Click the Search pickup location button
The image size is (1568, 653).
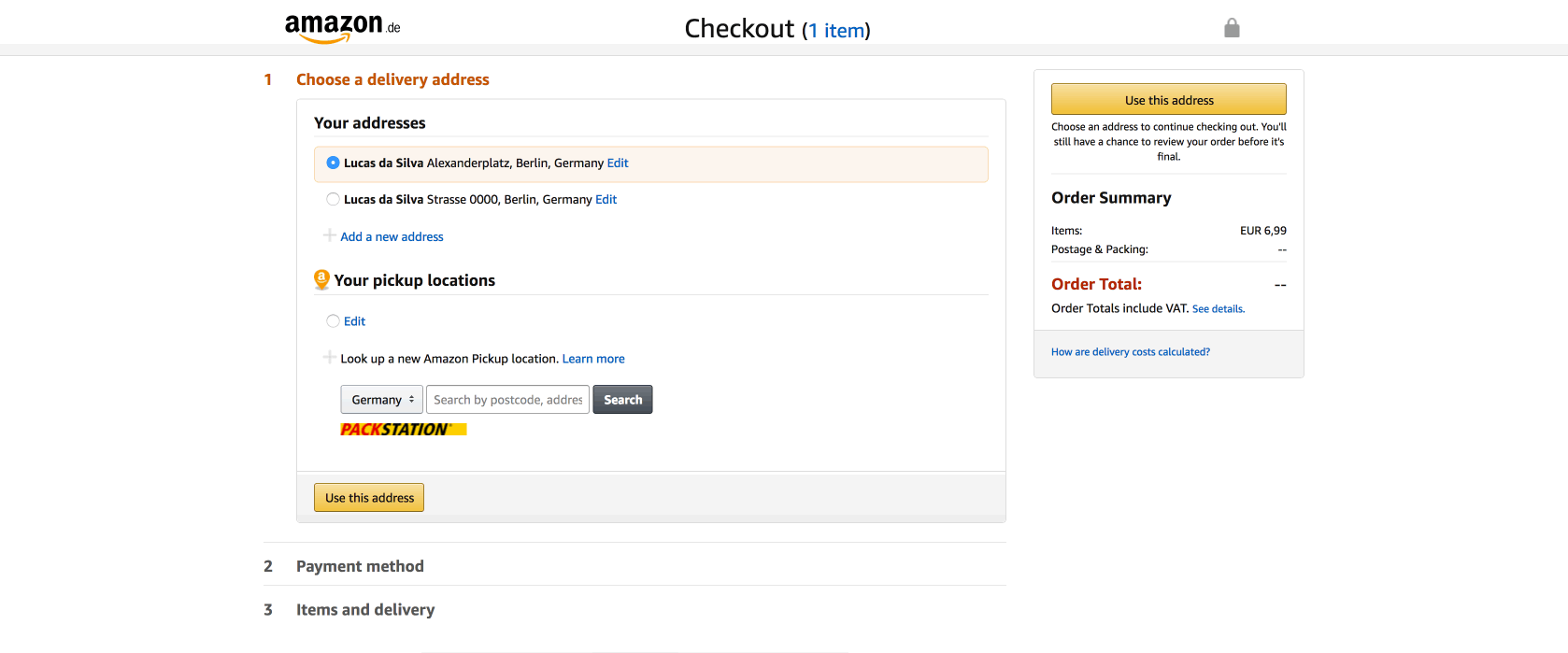pyautogui.click(x=622, y=400)
